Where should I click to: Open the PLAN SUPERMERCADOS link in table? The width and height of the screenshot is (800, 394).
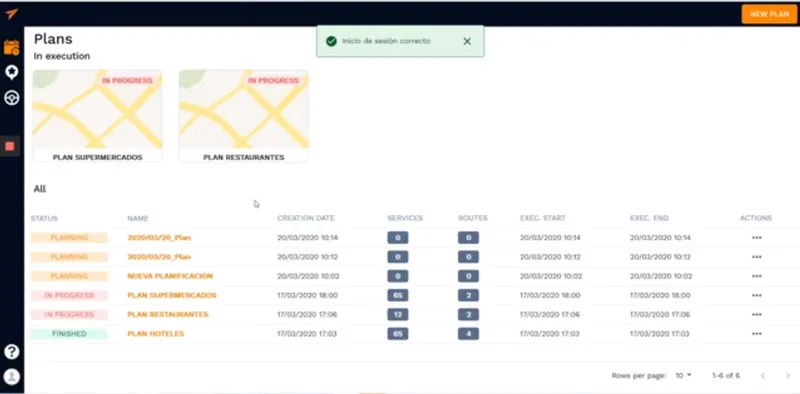tap(172, 296)
